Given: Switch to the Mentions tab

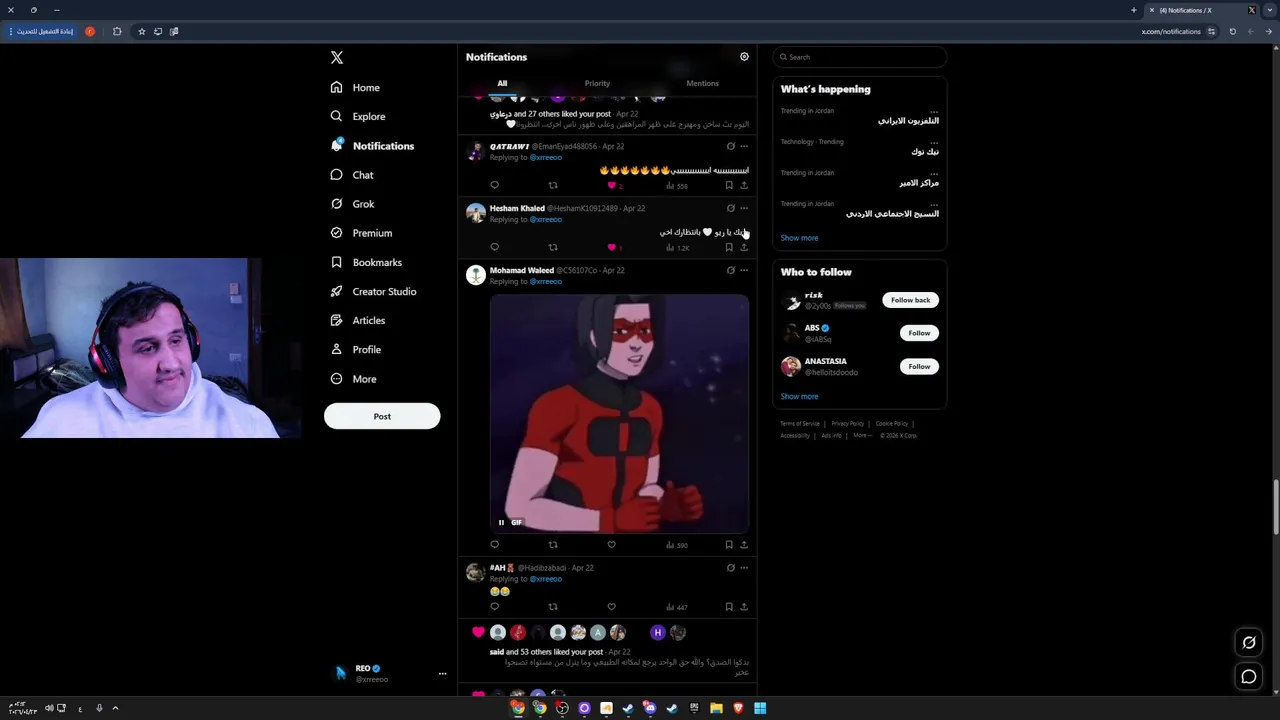Looking at the screenshot, I should (x=702, y=83).
